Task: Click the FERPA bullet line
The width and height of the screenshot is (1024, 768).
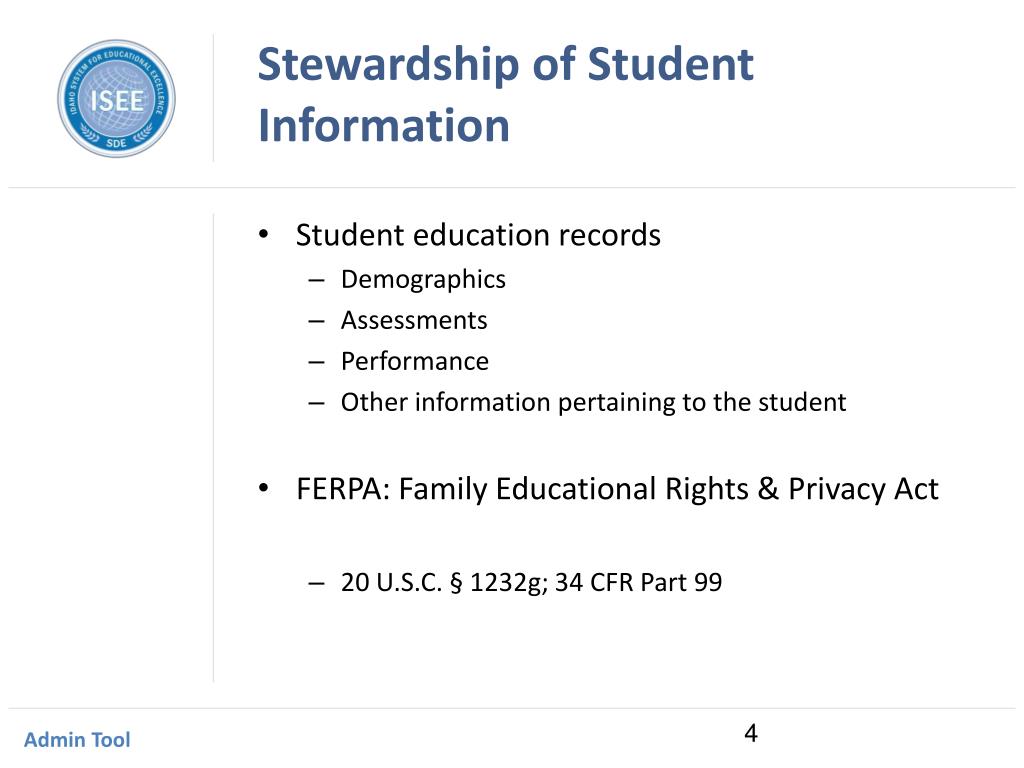Action: (617, 489)
